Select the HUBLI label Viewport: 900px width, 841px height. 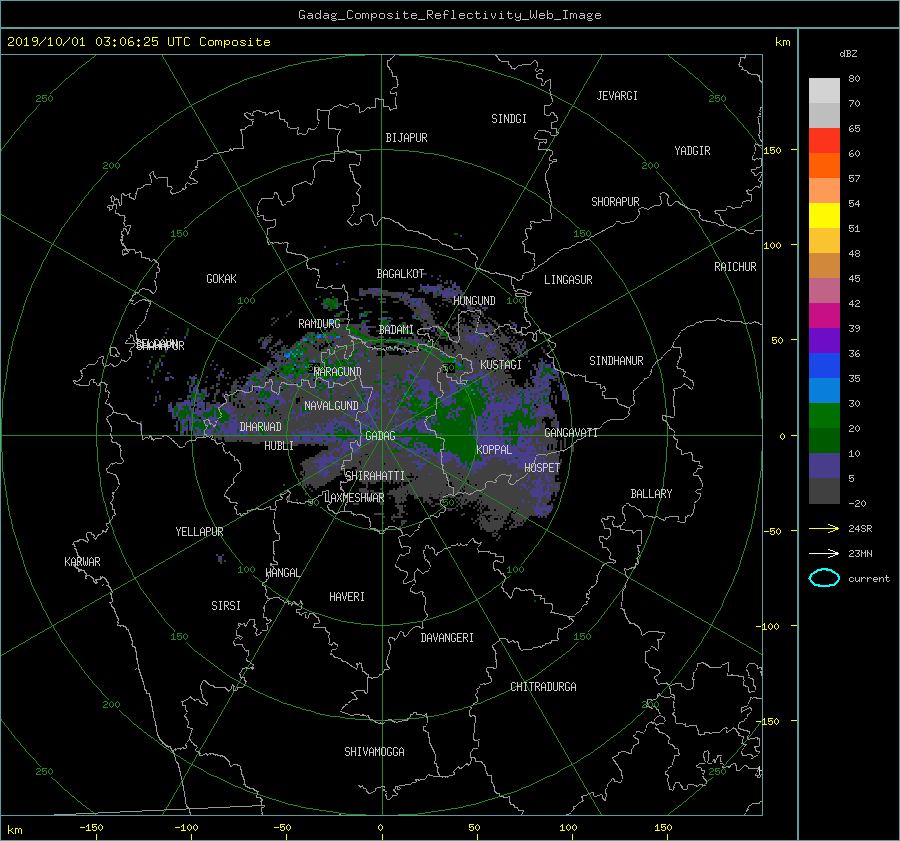(278, 446)
